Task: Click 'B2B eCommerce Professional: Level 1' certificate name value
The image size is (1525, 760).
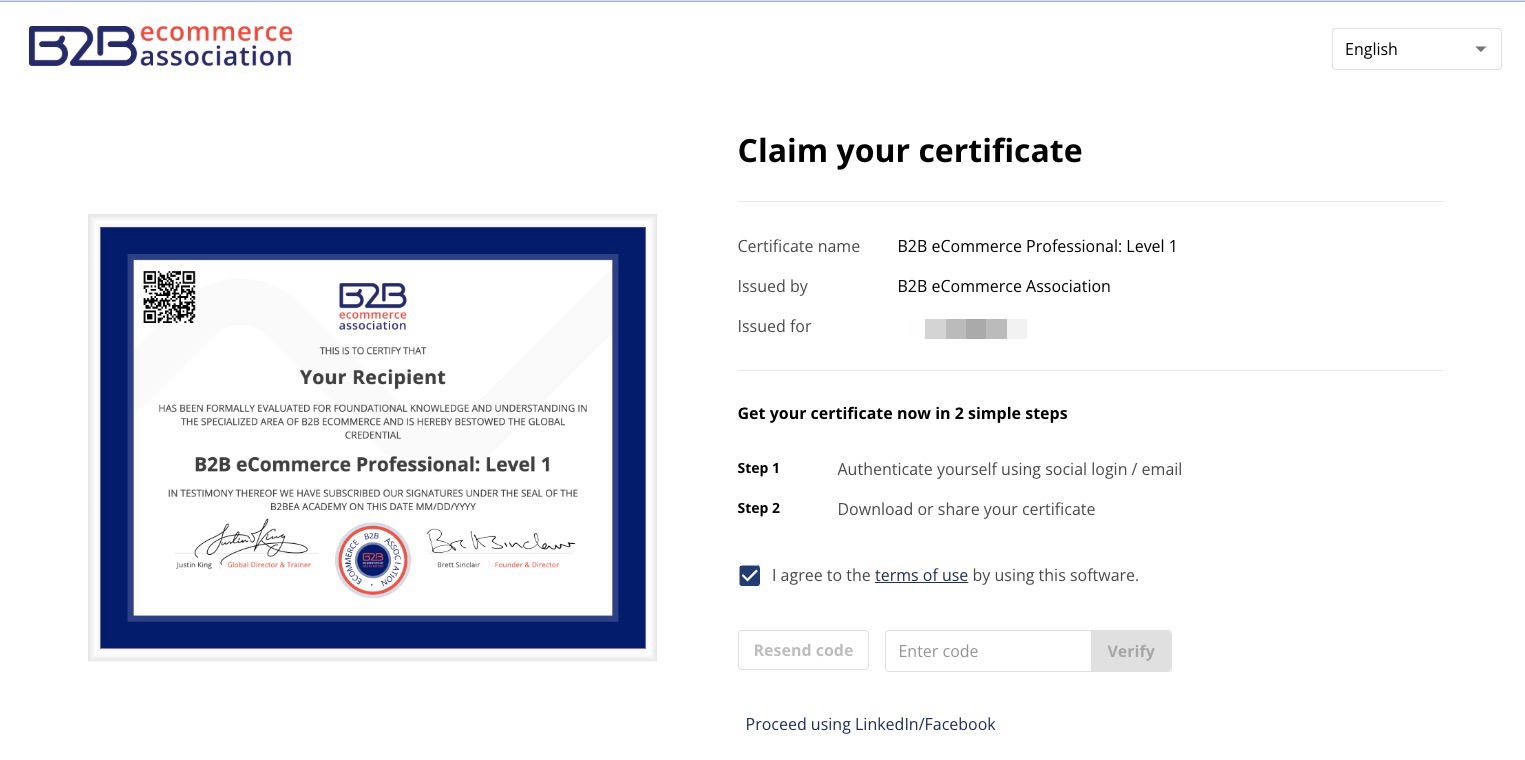Action: [x=1037, y=246]
